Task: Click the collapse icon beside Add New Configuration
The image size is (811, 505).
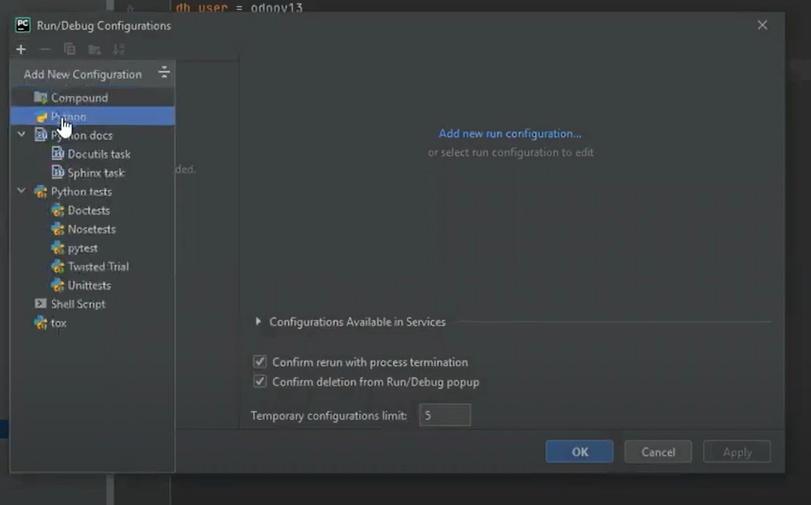Action: click(x=164, y=72)
